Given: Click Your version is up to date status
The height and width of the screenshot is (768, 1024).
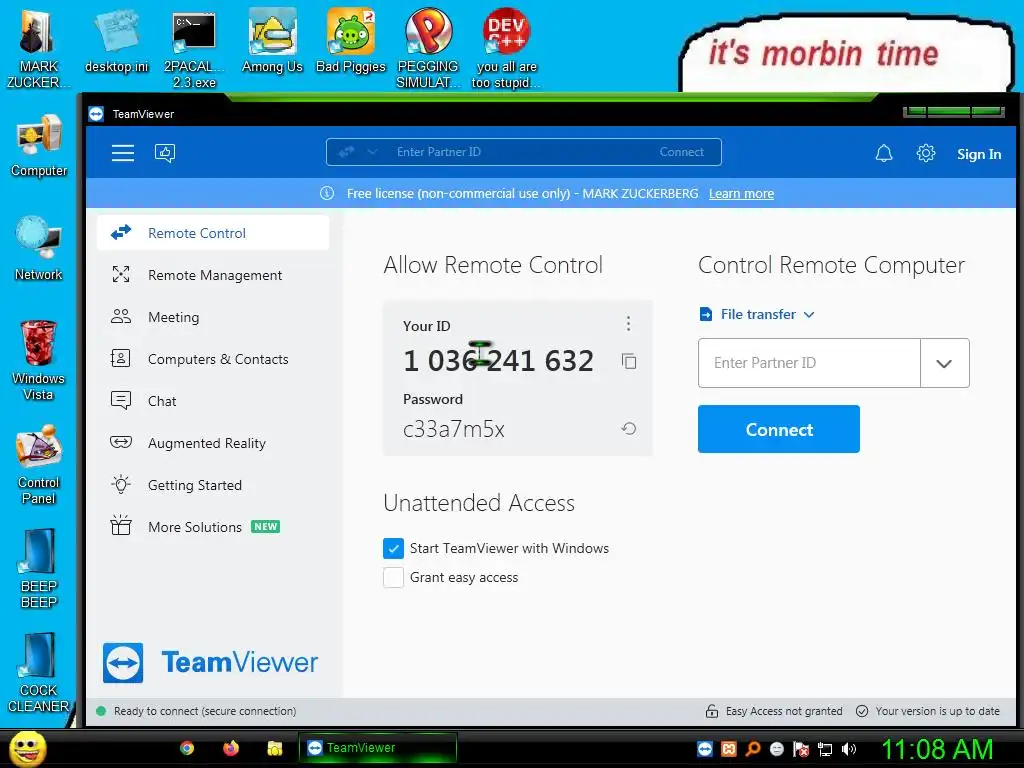Looking at the screenshot, I should (x=928, y=711).
